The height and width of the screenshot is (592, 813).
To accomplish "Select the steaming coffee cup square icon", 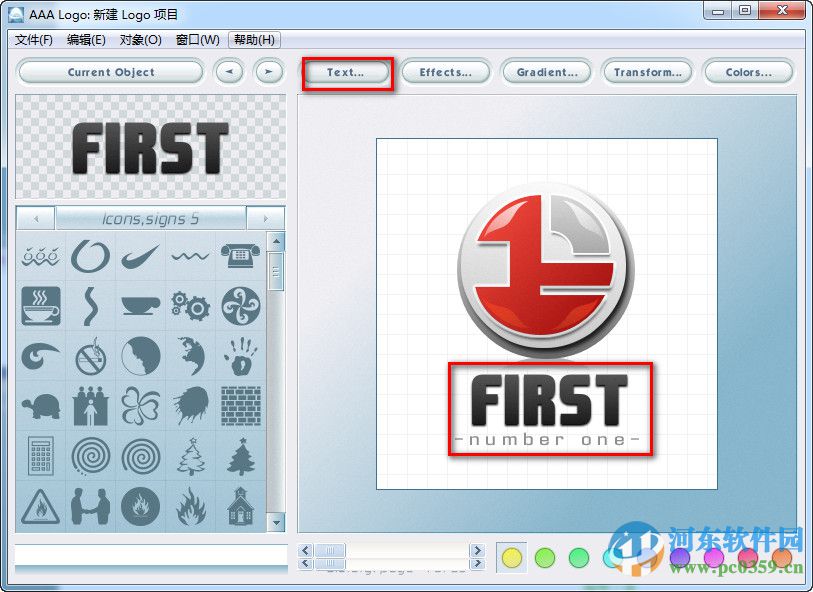I will tap(40, 306).
